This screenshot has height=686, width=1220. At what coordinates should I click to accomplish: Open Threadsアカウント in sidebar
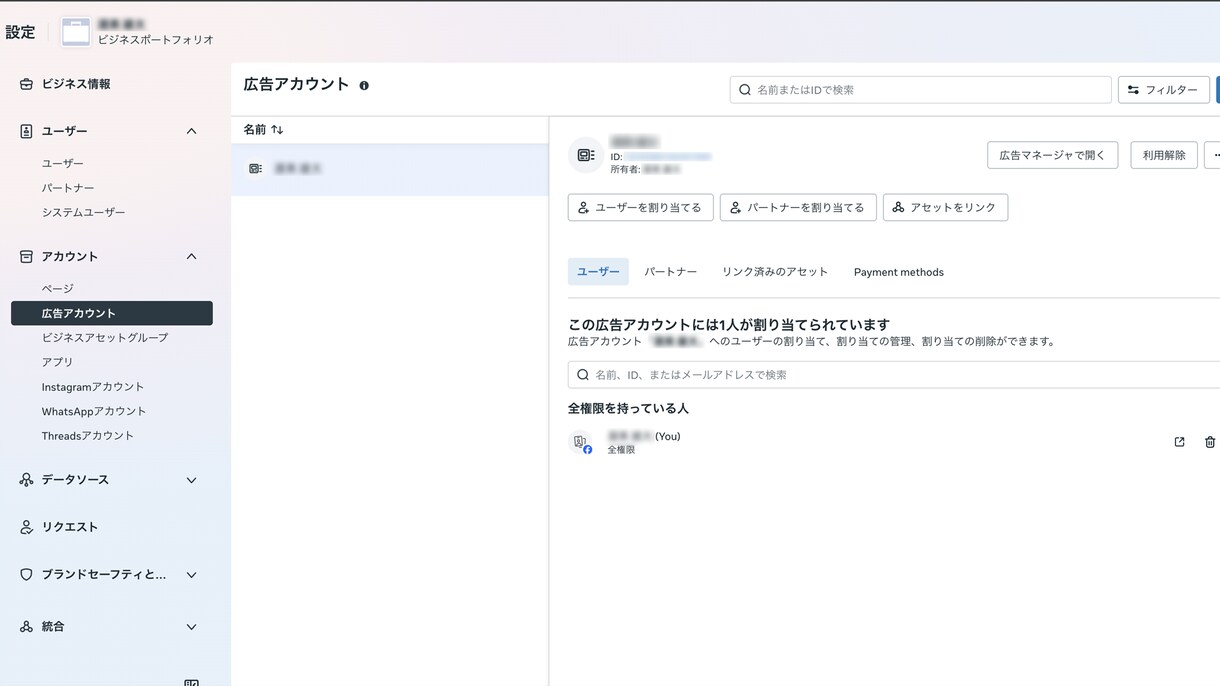click(x=88, y=436)
